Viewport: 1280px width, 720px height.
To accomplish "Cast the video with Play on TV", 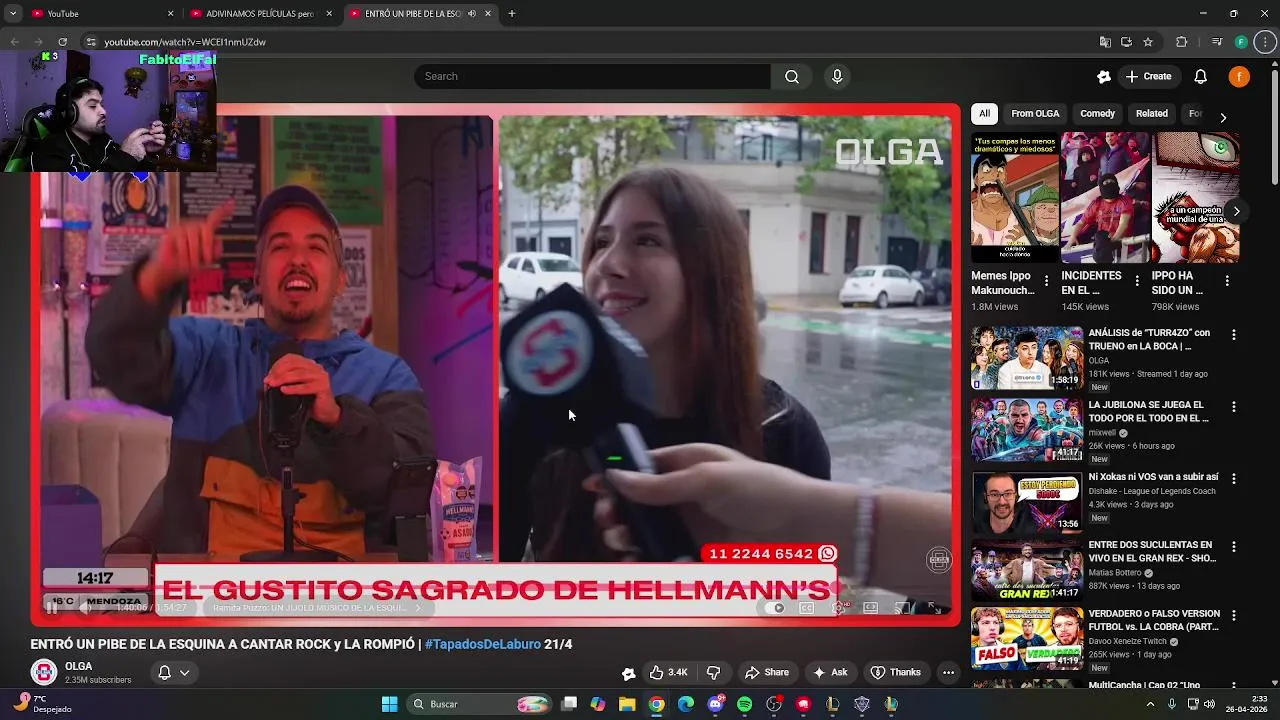I will 902,607.
